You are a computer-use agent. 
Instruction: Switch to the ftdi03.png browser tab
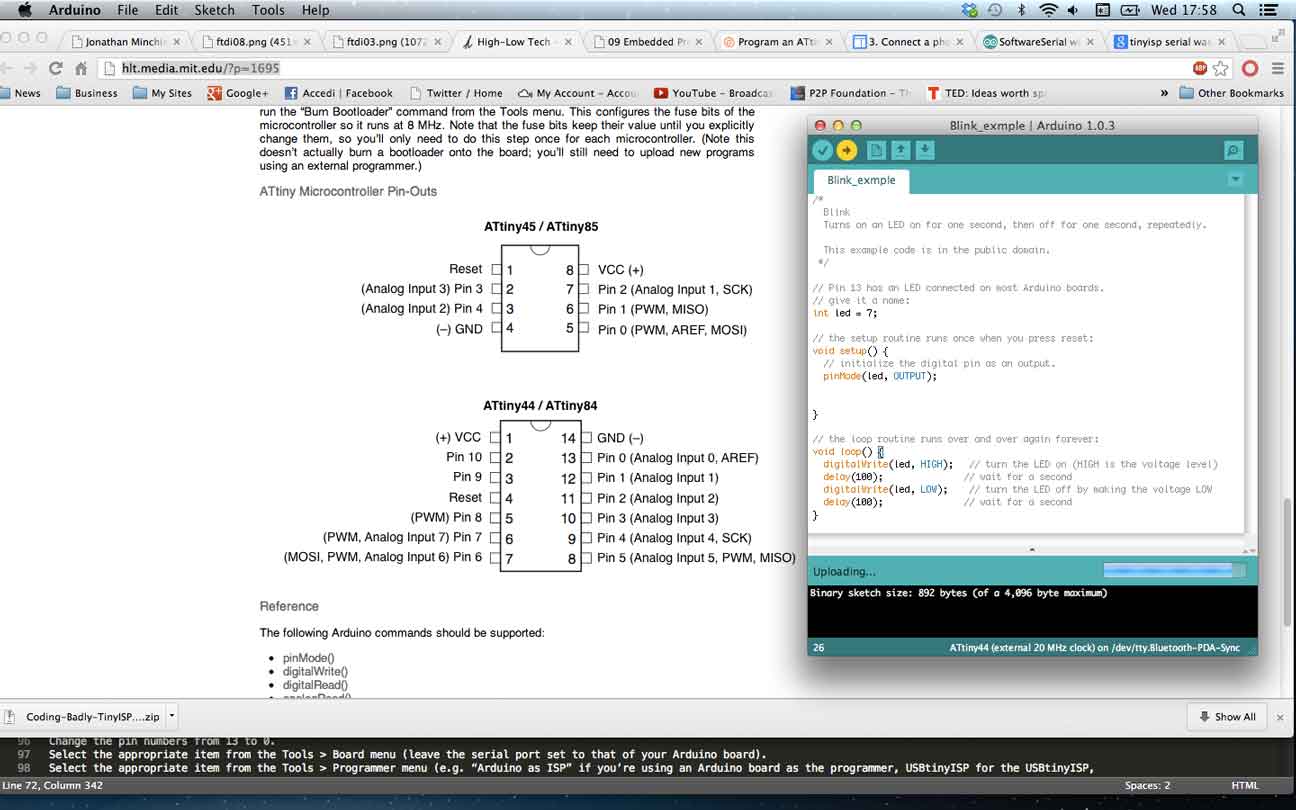pyautogui.click(x=386, y=42)
